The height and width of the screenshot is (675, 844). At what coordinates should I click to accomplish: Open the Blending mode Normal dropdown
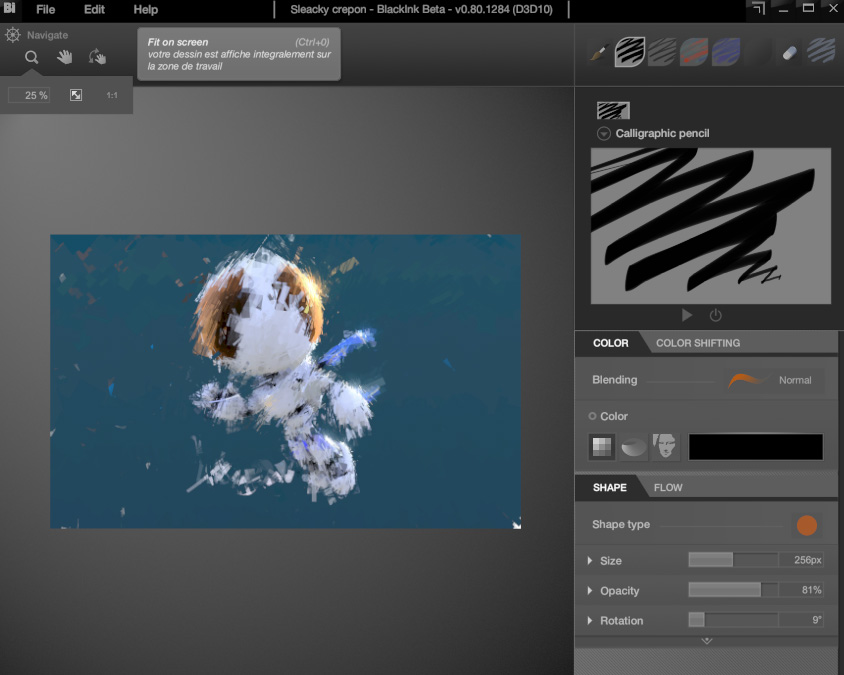[775, 380]
